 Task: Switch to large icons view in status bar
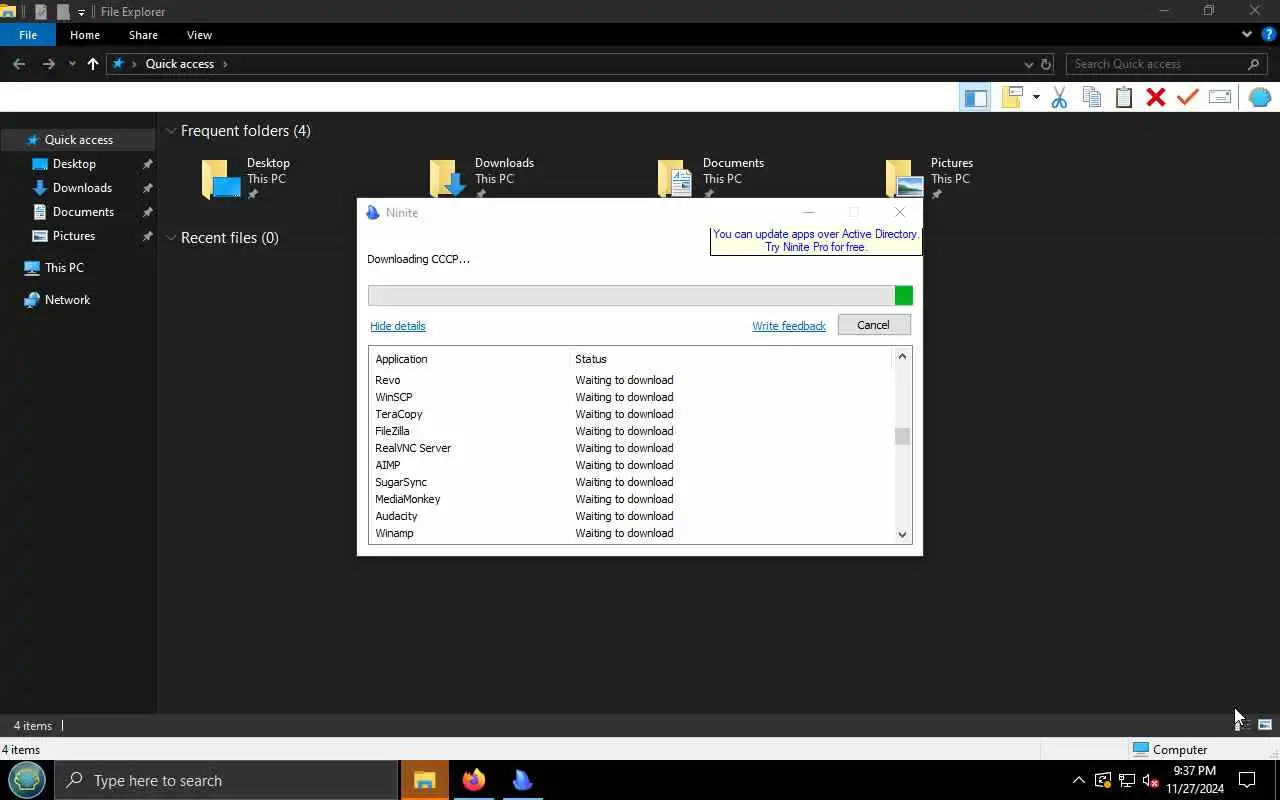[1265, 725]
